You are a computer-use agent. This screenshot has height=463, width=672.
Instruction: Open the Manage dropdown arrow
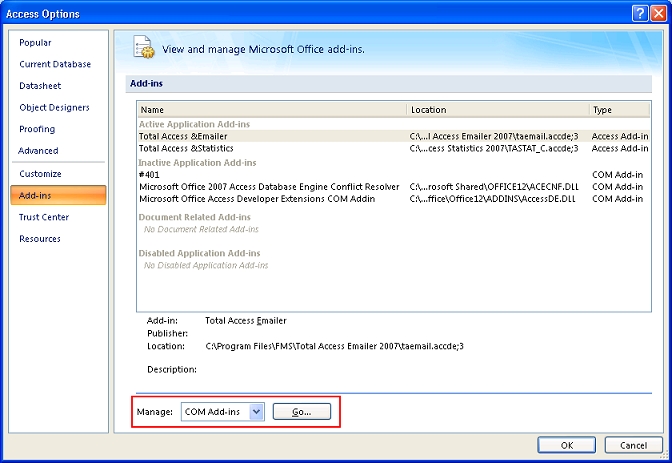(256, 412)
